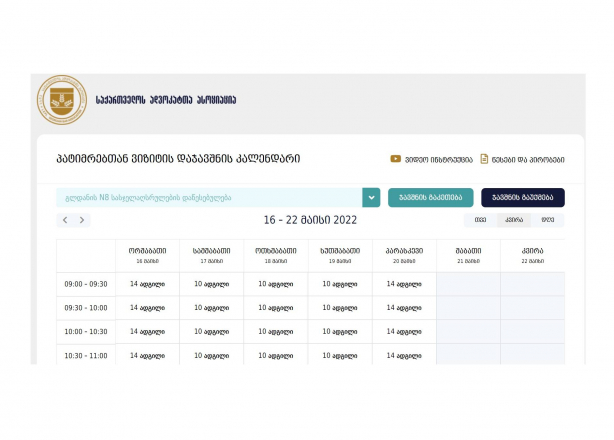This screenshot has height=440, width=614.
Task: Select the ოთხშაბათი 18 May column header
Action: tap(276, 255)
